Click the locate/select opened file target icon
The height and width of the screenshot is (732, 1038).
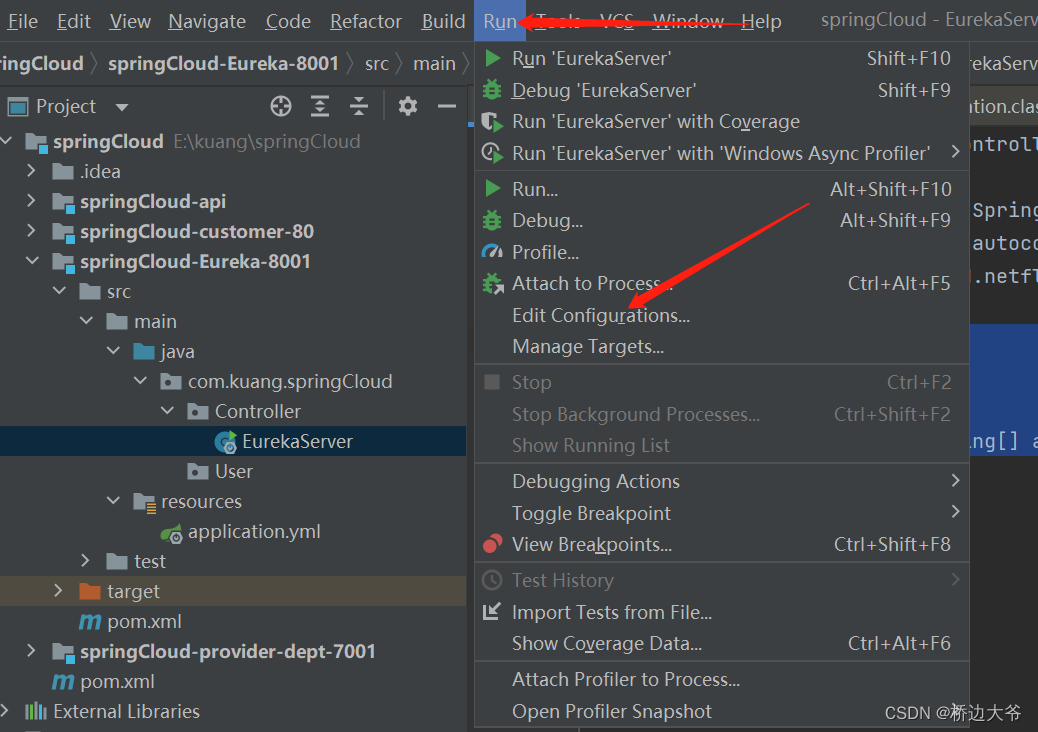tap(281, 106)
